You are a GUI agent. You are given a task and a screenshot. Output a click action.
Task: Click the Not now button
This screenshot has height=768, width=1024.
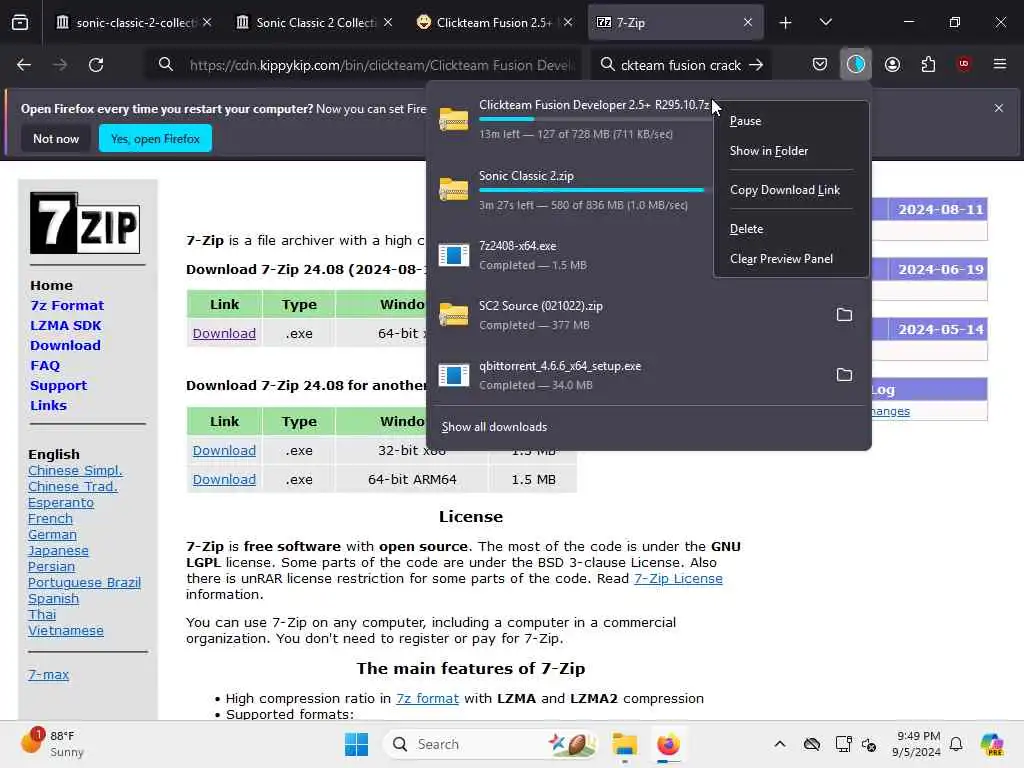pos(56,138)
